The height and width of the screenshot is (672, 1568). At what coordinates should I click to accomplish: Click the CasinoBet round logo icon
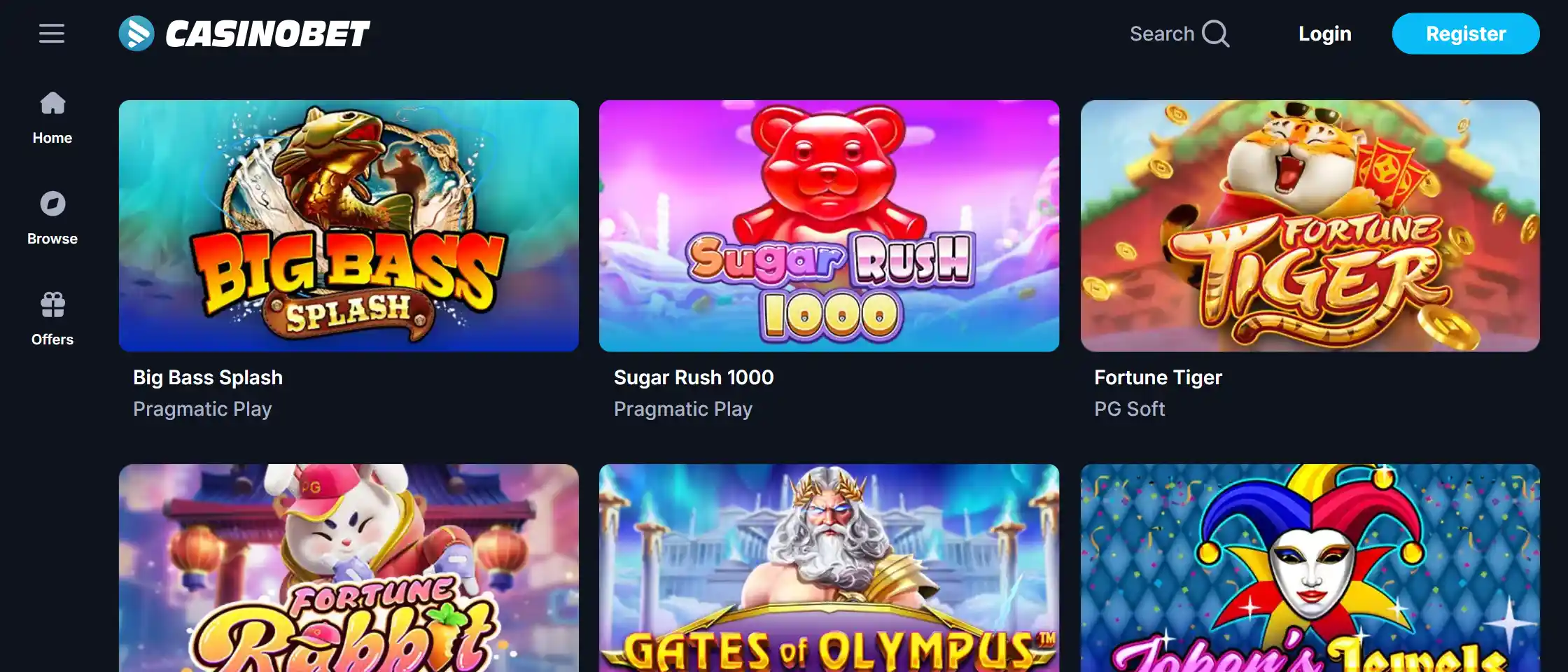136,33
